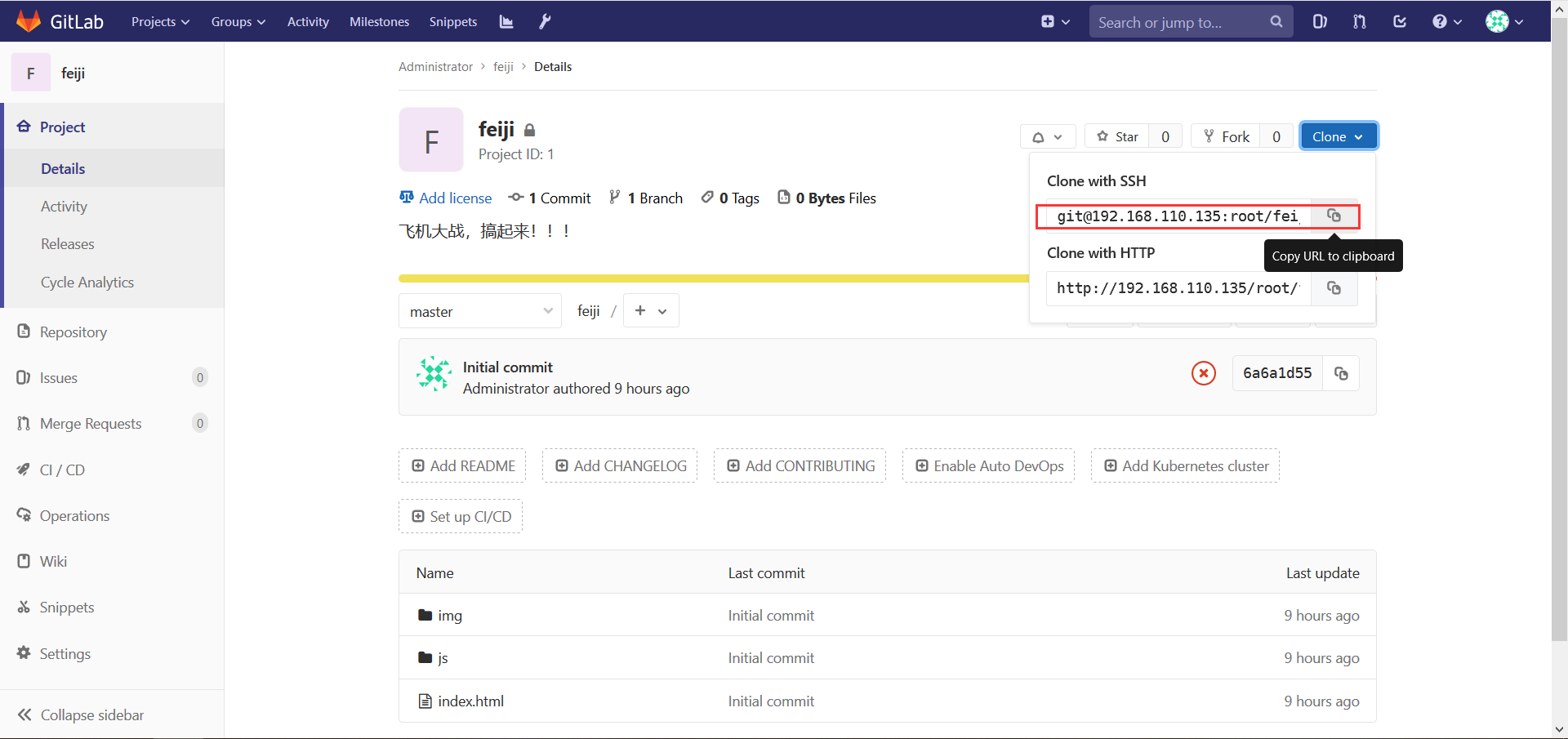This screenshot has height=739, width=1568.
Task: Open the plus dropdown next to feiji path
Action: [x=651, y=311]
